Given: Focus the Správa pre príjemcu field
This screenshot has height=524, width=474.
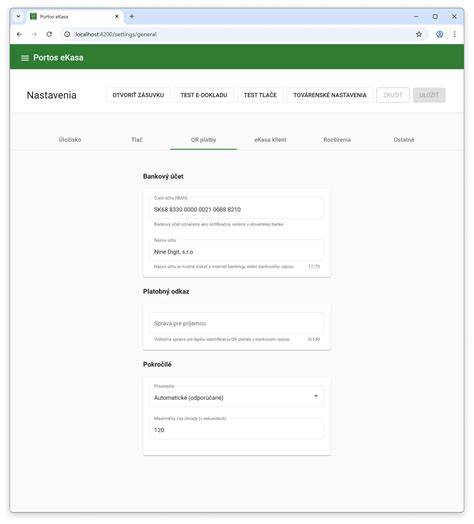Looking at the screenshot, I should pos(237,323).
